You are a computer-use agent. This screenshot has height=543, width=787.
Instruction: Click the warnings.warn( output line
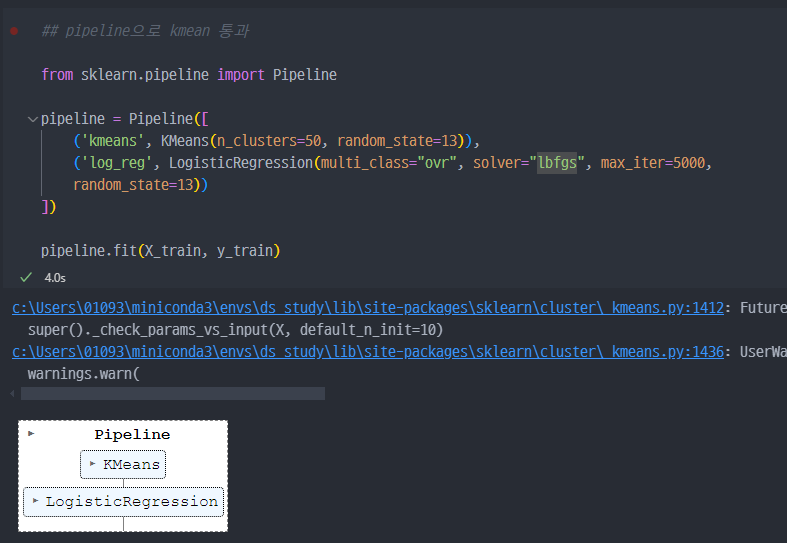pos(83,374)
